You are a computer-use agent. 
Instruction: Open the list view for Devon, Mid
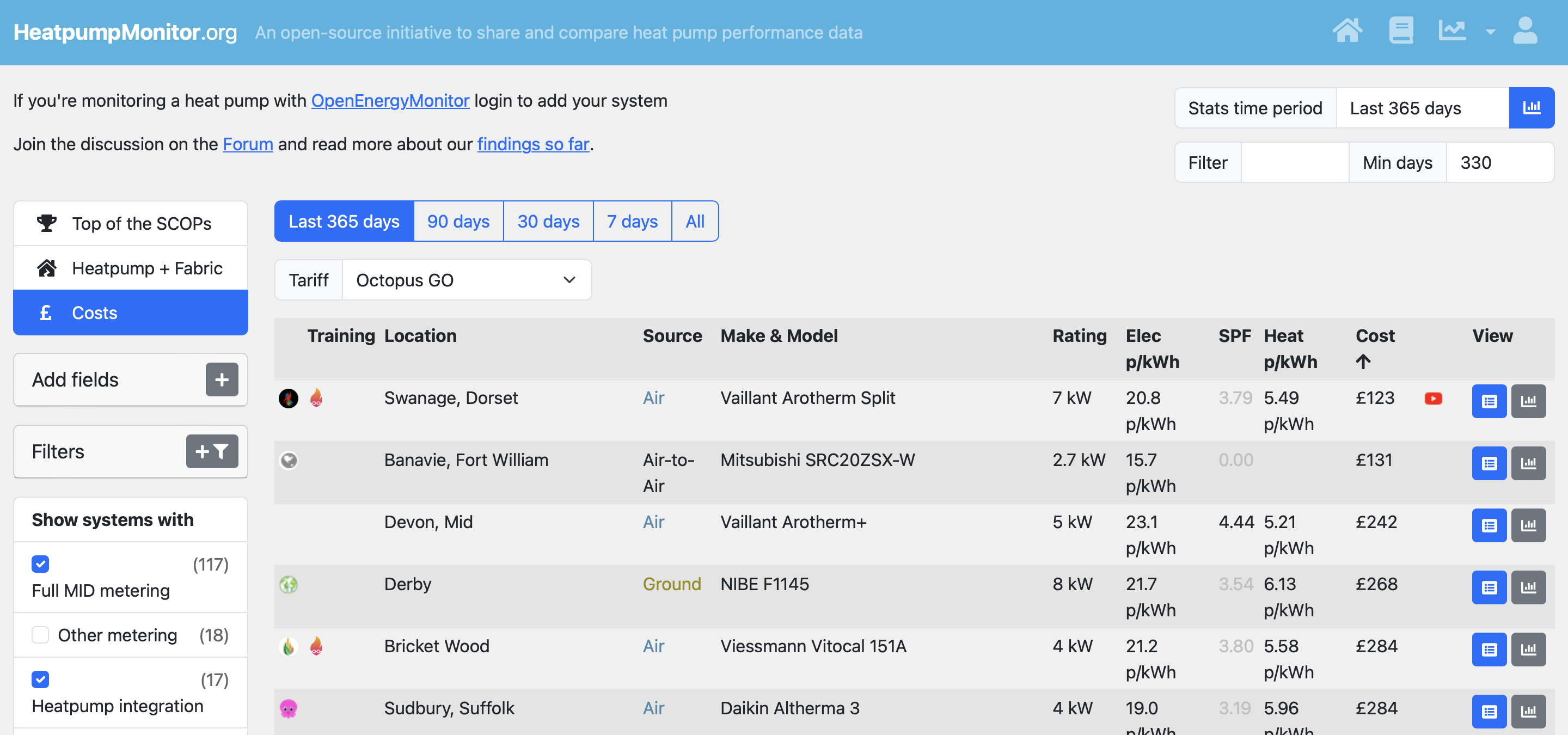(x=1489, y=526)
